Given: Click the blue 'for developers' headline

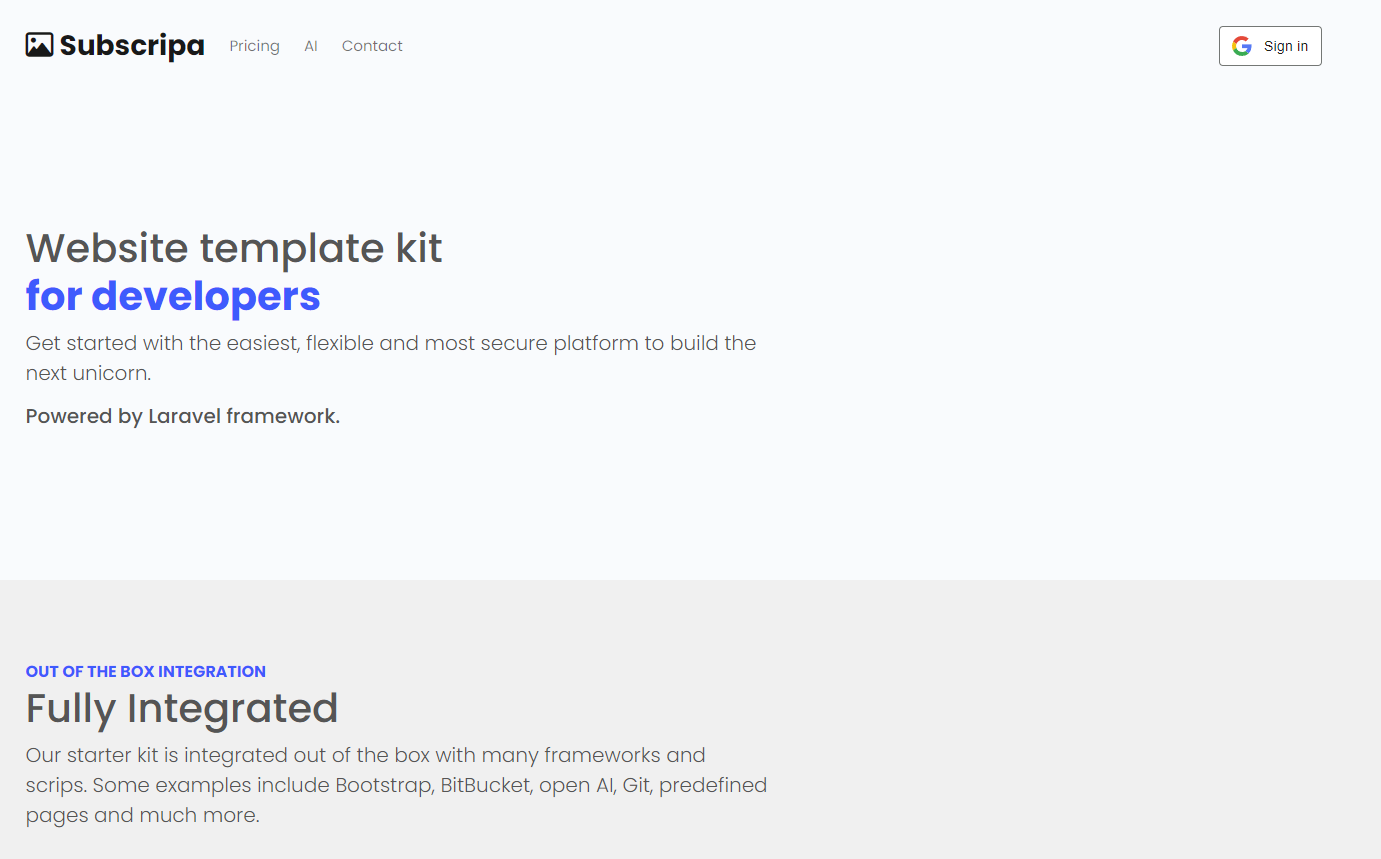Looking at the screenshot, I should [x=173, y=296].
